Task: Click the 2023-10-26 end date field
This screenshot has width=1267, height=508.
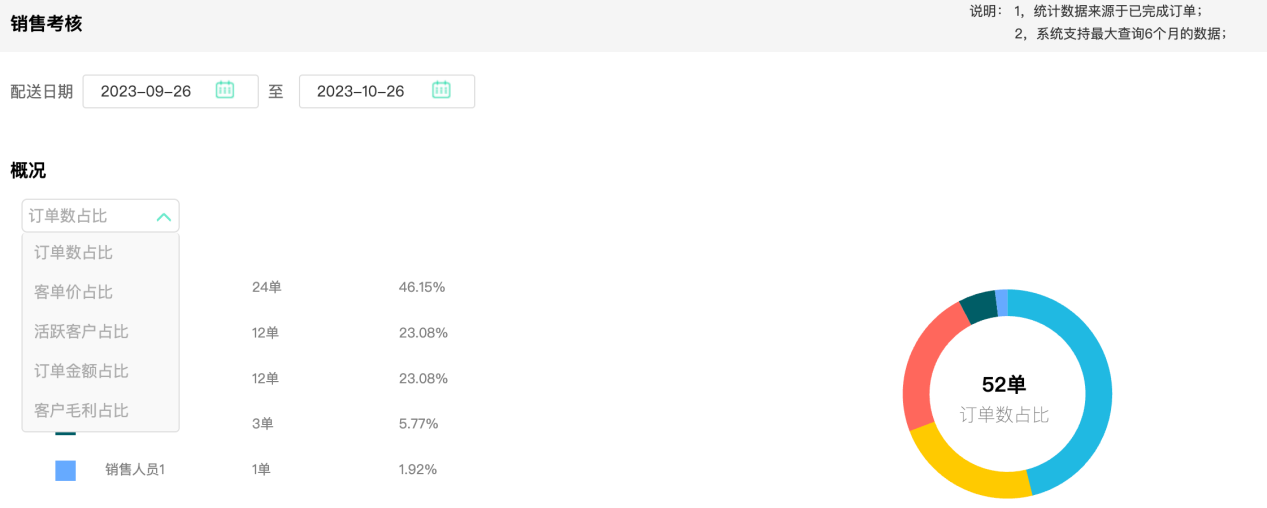Action: (x=361, y=91)
